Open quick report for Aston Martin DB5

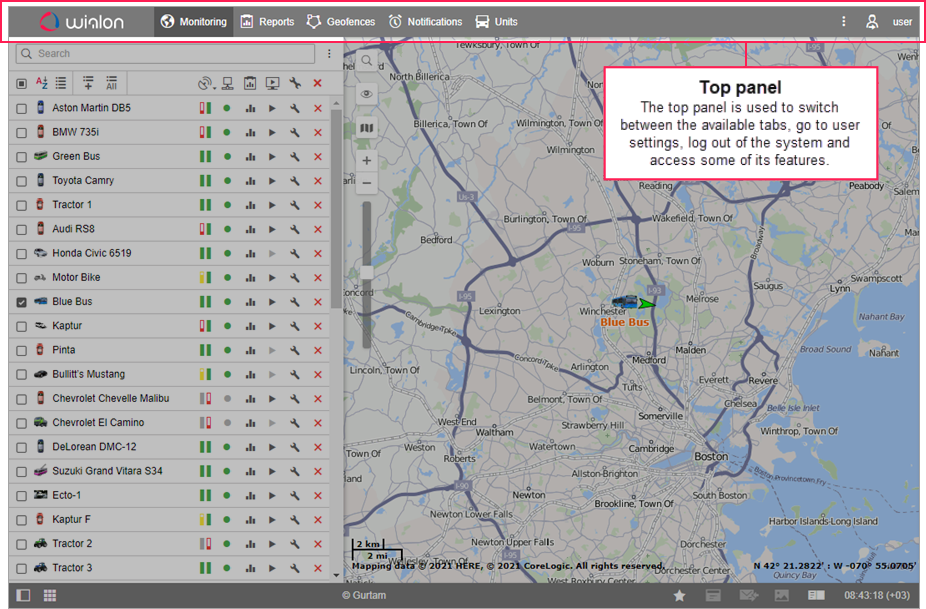point(250,109)
